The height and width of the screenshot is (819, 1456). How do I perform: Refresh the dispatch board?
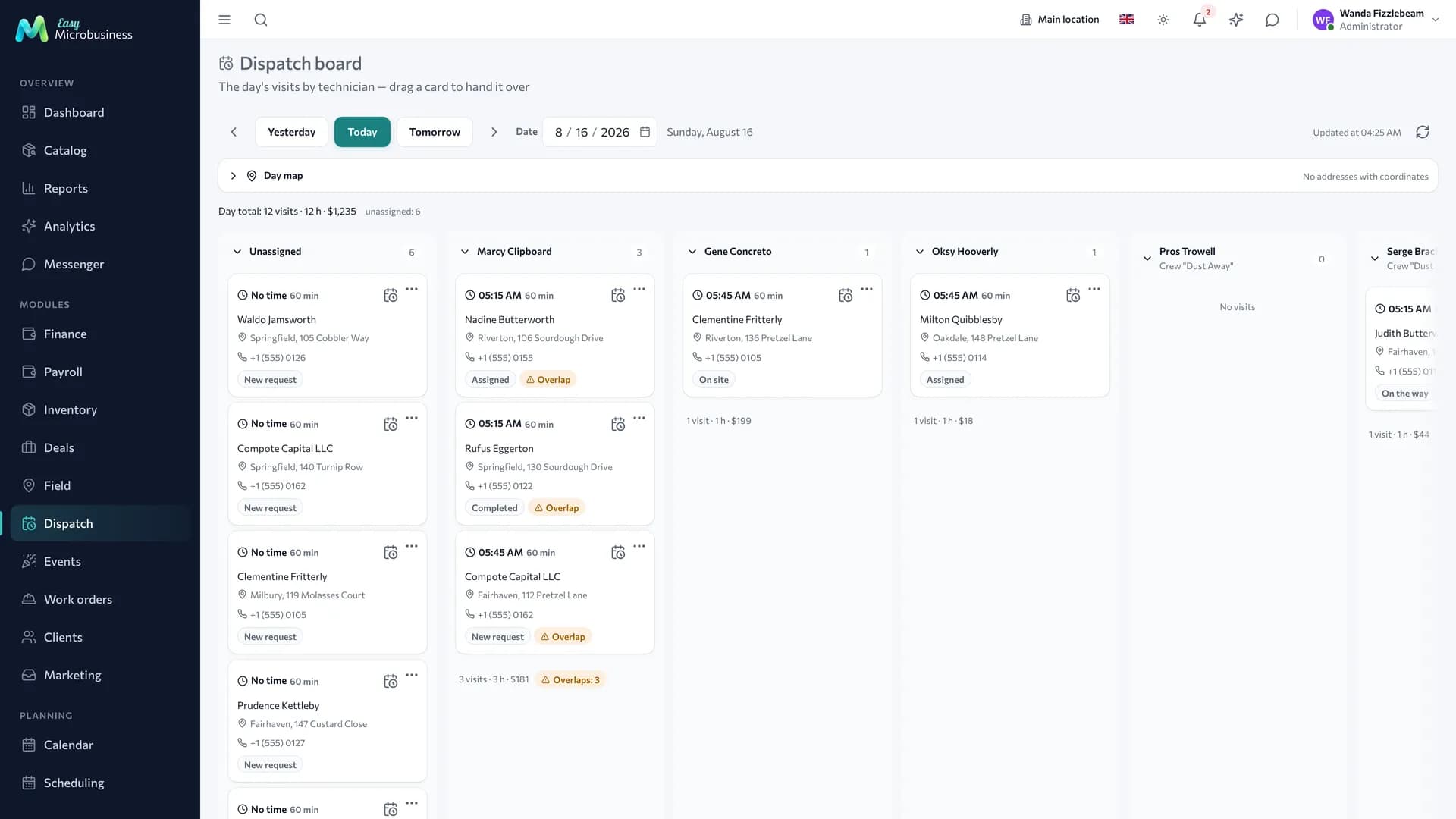(1423, 132)
